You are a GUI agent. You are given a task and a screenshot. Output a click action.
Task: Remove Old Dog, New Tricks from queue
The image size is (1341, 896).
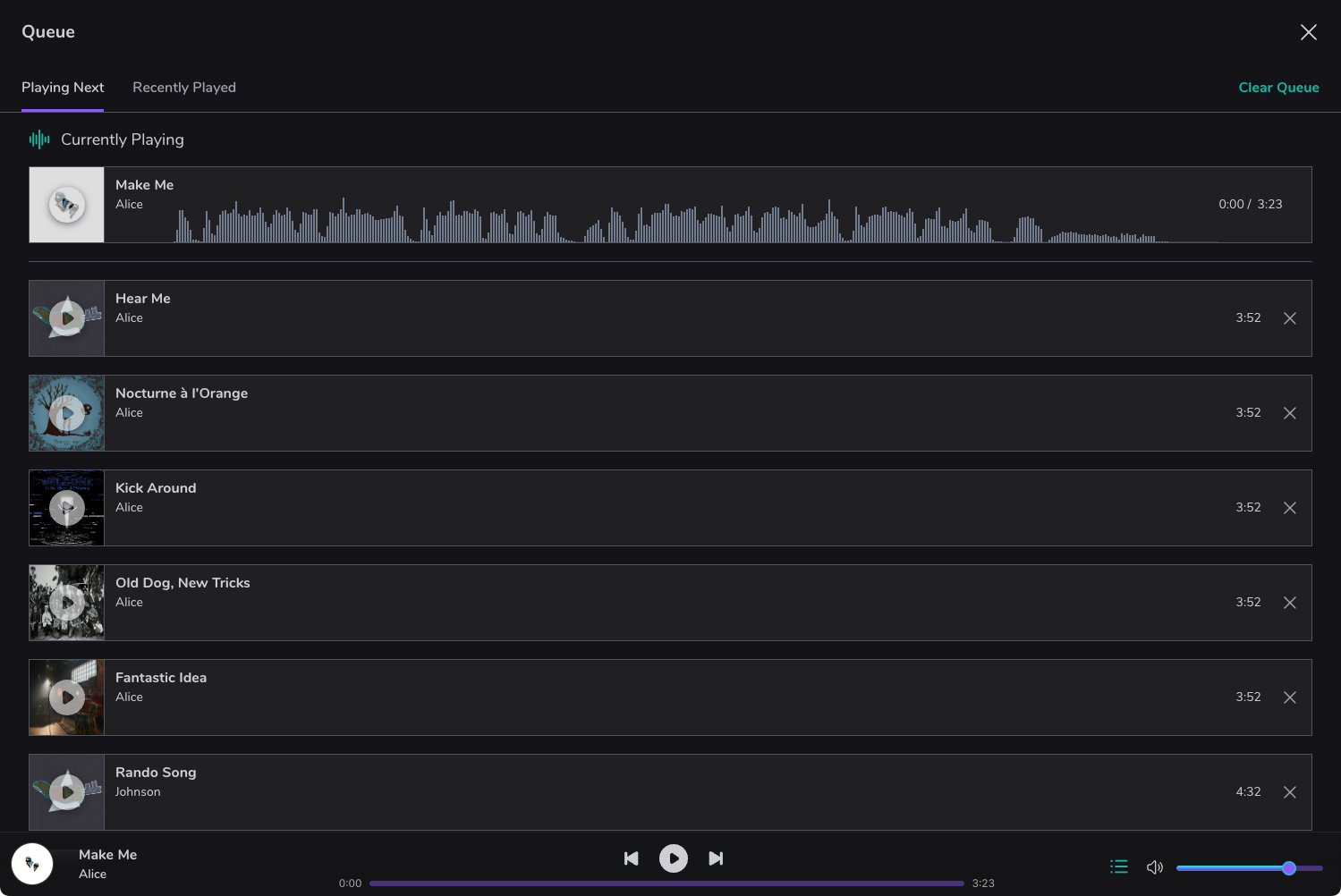coord(1289,602)
